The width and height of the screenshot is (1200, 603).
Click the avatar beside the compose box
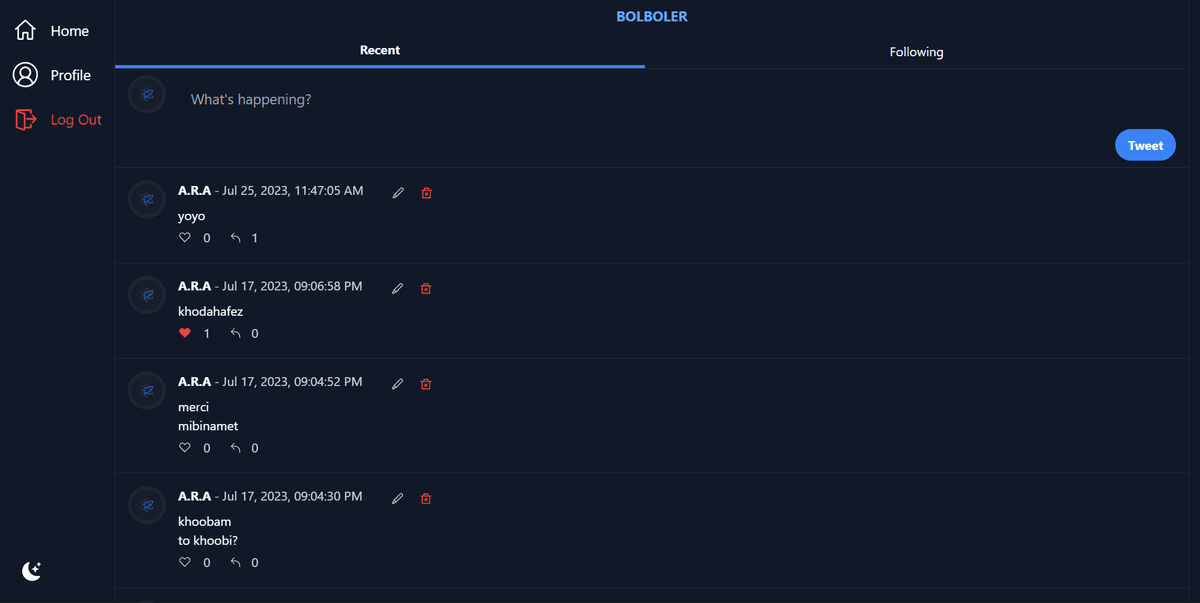(x=147, y=94)
